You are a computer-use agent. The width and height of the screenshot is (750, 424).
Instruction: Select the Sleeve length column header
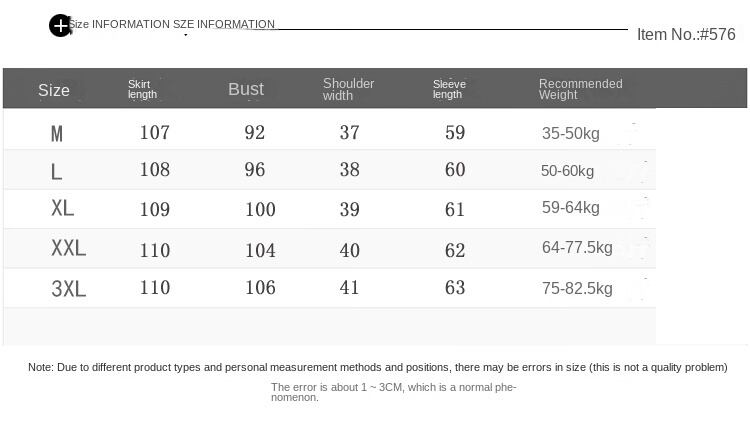pos(449,89)
